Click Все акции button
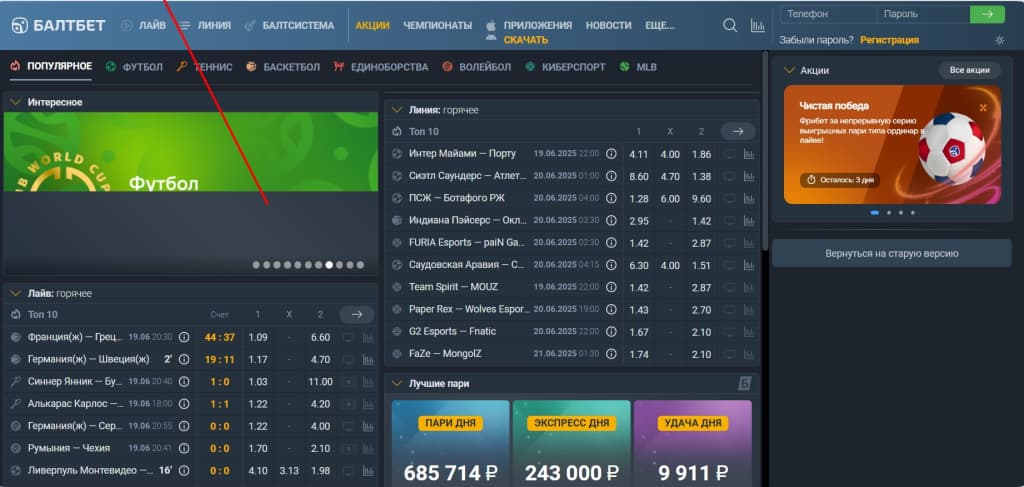The image size is (1024, 487). (970, 70)
